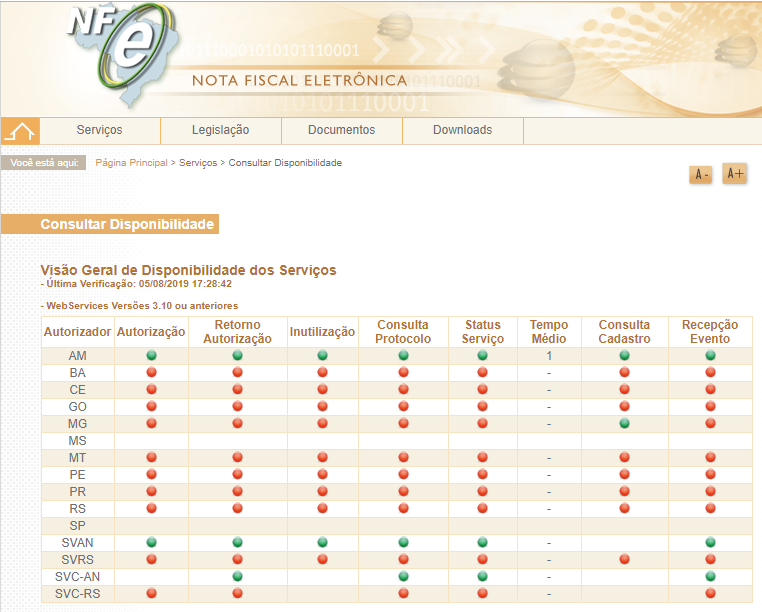Open the Documentos menu
The height and width of the screenshot is (612, 762).
coord(342,130)
